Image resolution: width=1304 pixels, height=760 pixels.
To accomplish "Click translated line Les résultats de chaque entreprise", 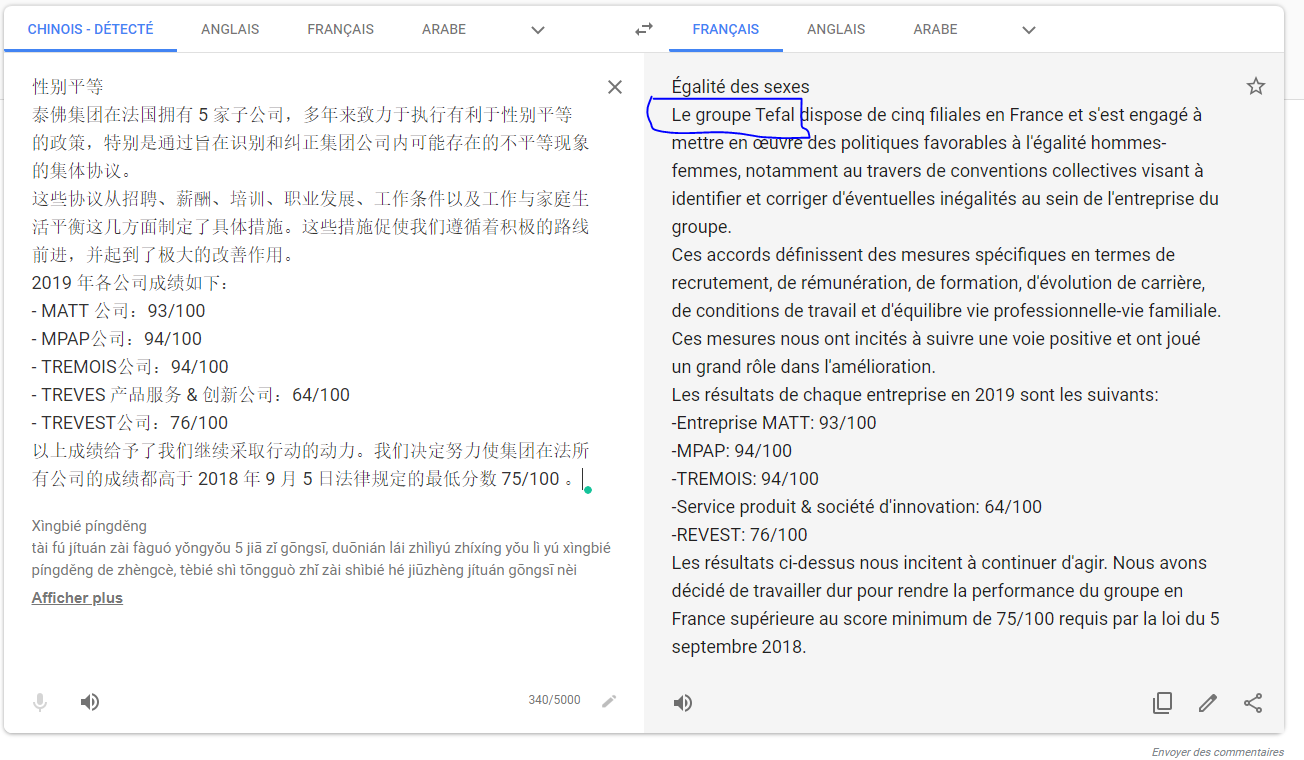I will point(915,395).
